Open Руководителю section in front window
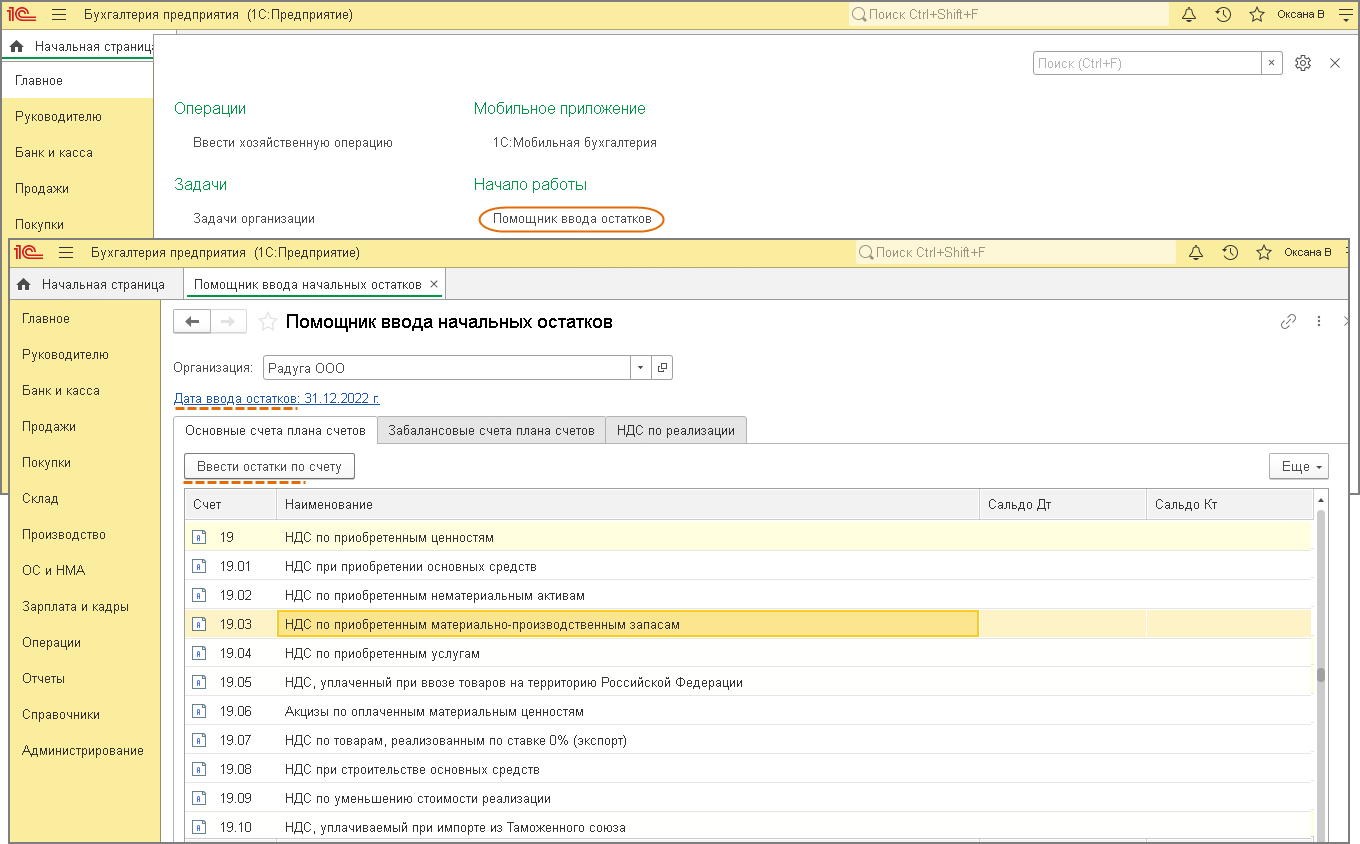Image resolution: width=1360 pixels, height=844 pixels. coord(65,354)
